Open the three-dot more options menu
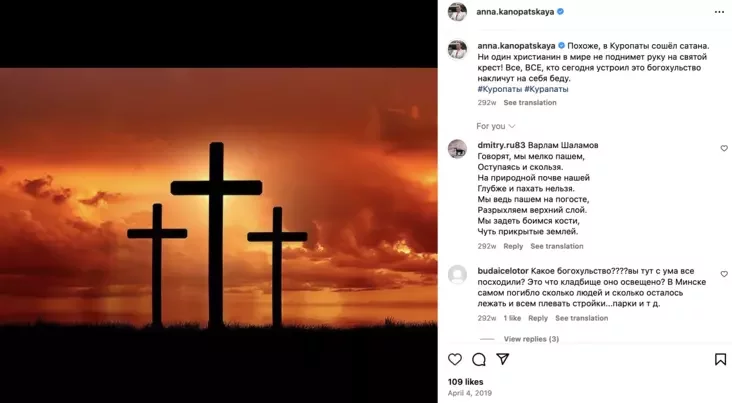Image resolution: width=732 pixels, height=403 pixels. [x=719, y=12]
